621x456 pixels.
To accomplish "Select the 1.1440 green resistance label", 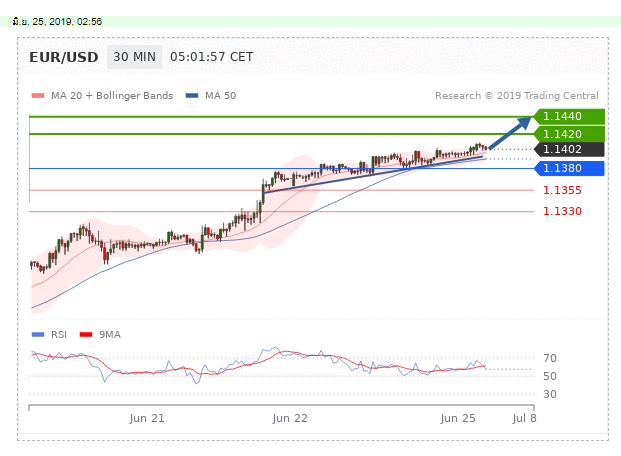I will [x=570, y=117].
